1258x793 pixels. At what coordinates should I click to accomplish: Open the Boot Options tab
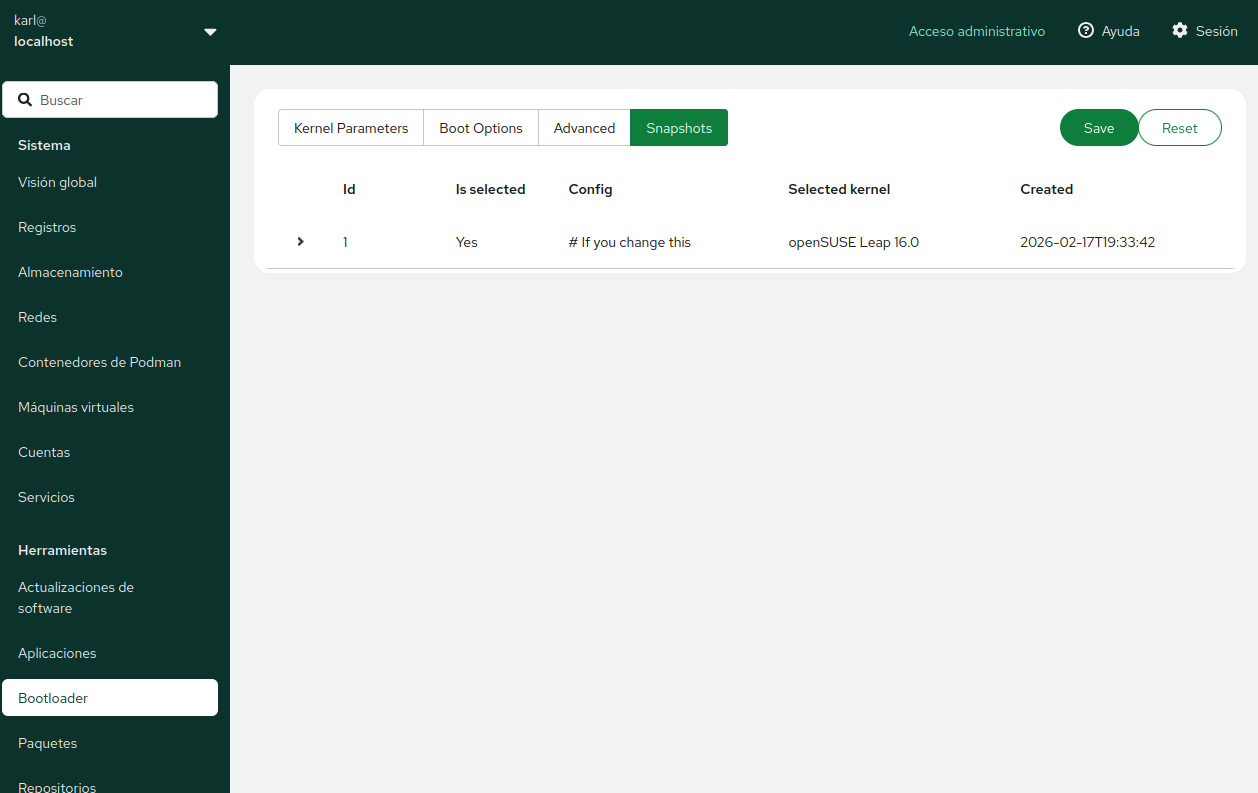(481, 128)
